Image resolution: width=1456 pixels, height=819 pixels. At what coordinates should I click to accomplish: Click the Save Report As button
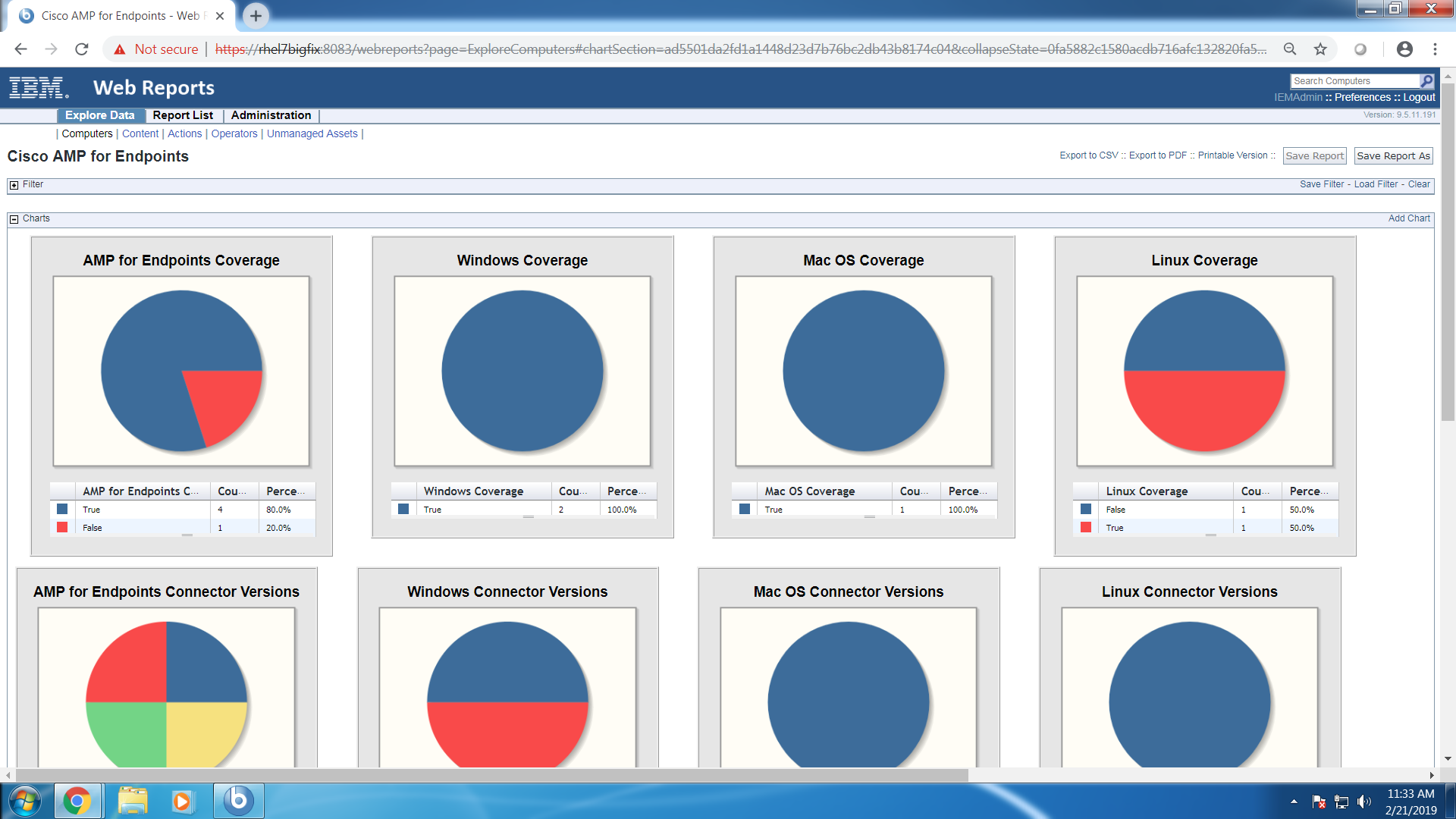[x=1393, y=155]
